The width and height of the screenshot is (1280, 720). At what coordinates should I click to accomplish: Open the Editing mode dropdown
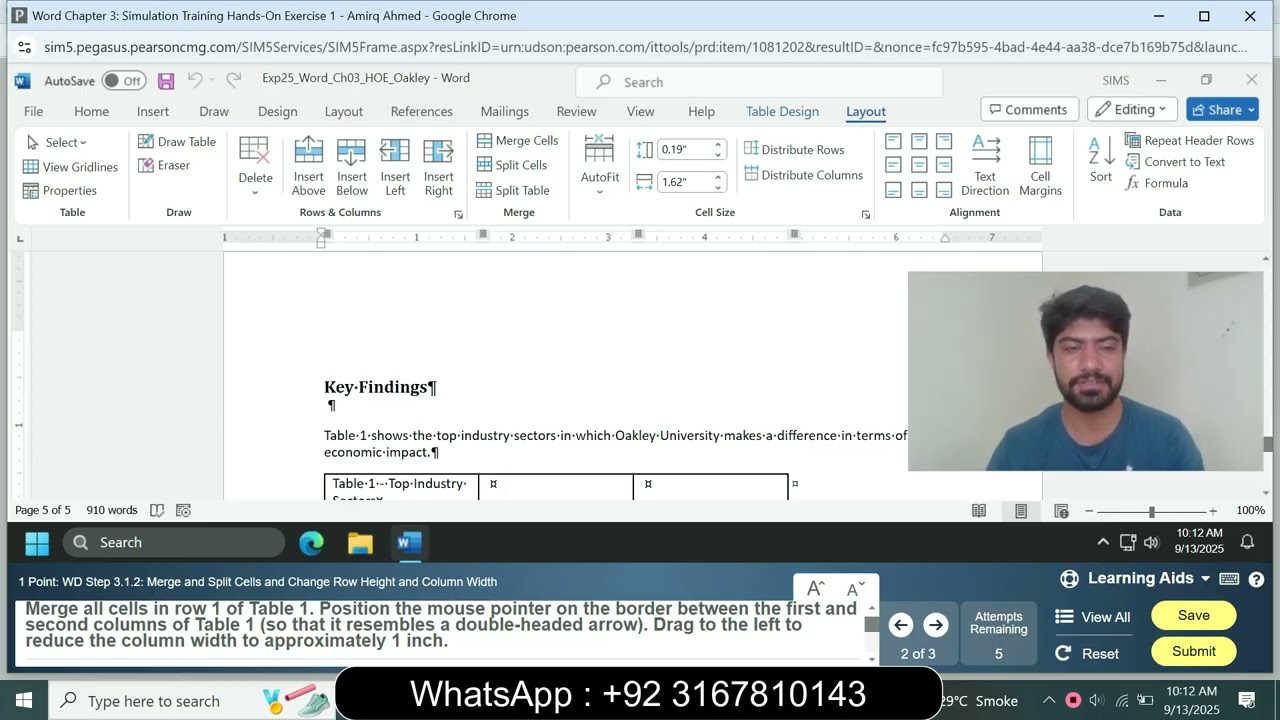(1133, 110)
